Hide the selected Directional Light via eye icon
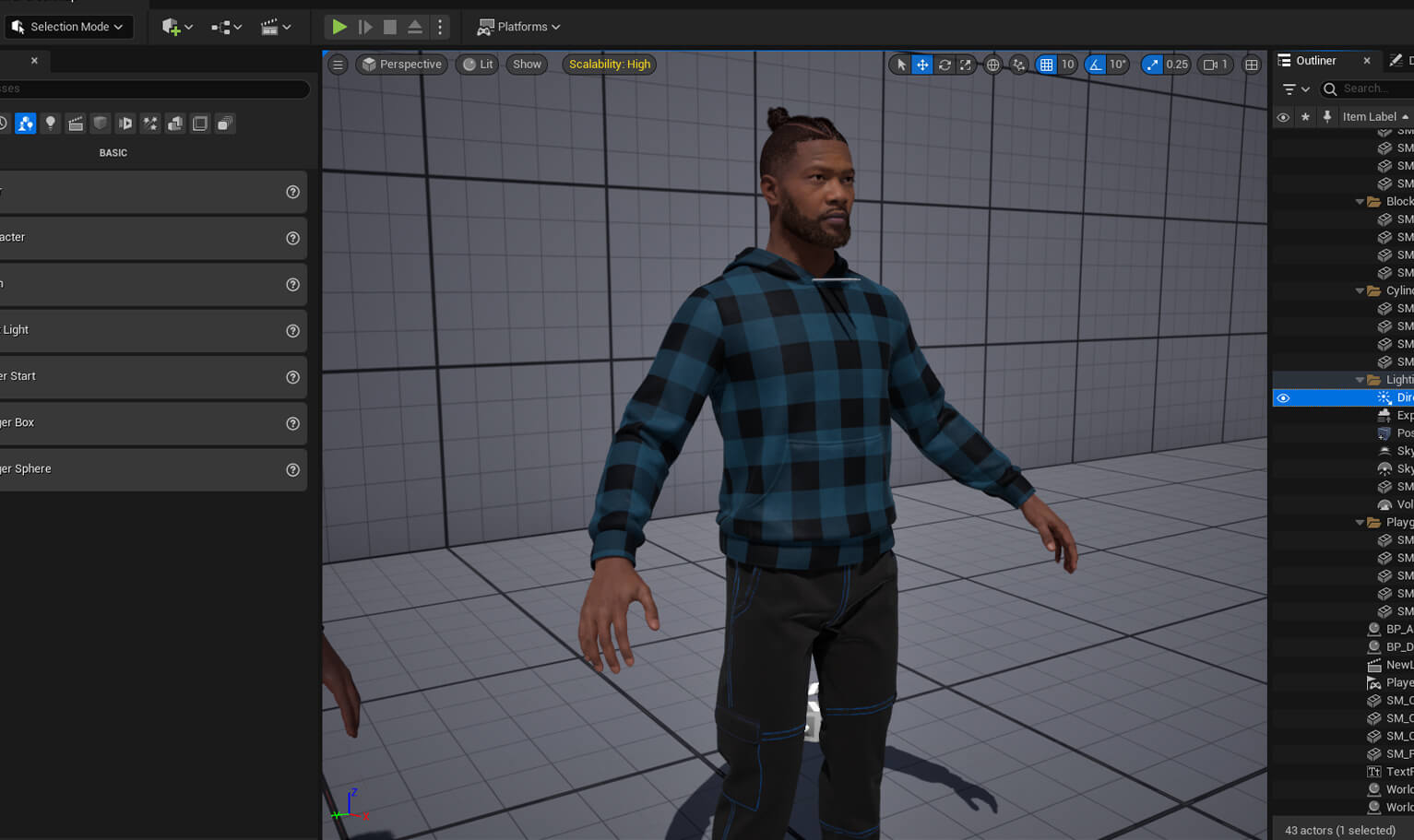This screenshot has height=840, width=1414. click(x=1283, y=397)
